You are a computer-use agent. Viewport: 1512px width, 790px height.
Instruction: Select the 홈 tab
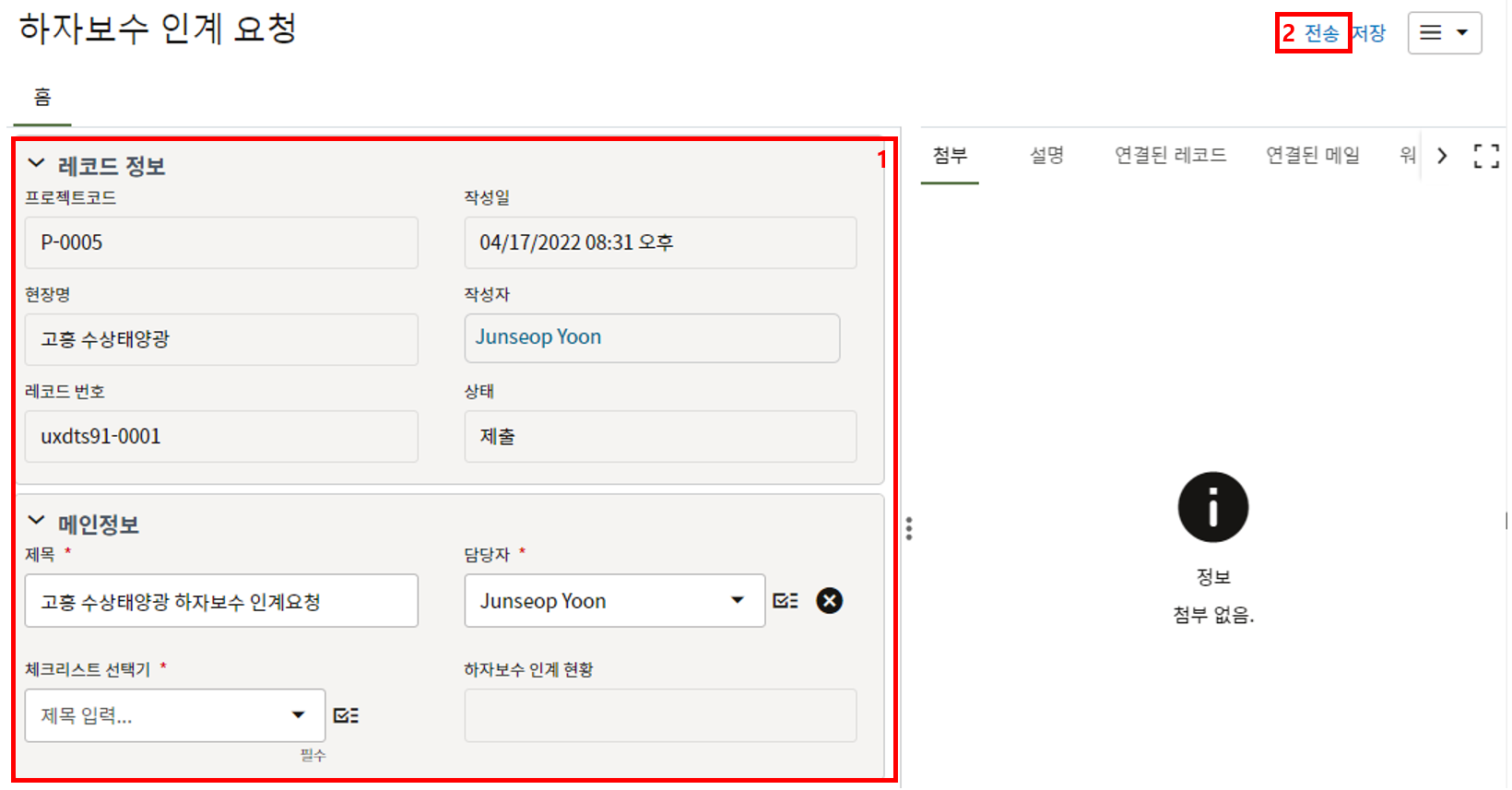pos(42,97)
